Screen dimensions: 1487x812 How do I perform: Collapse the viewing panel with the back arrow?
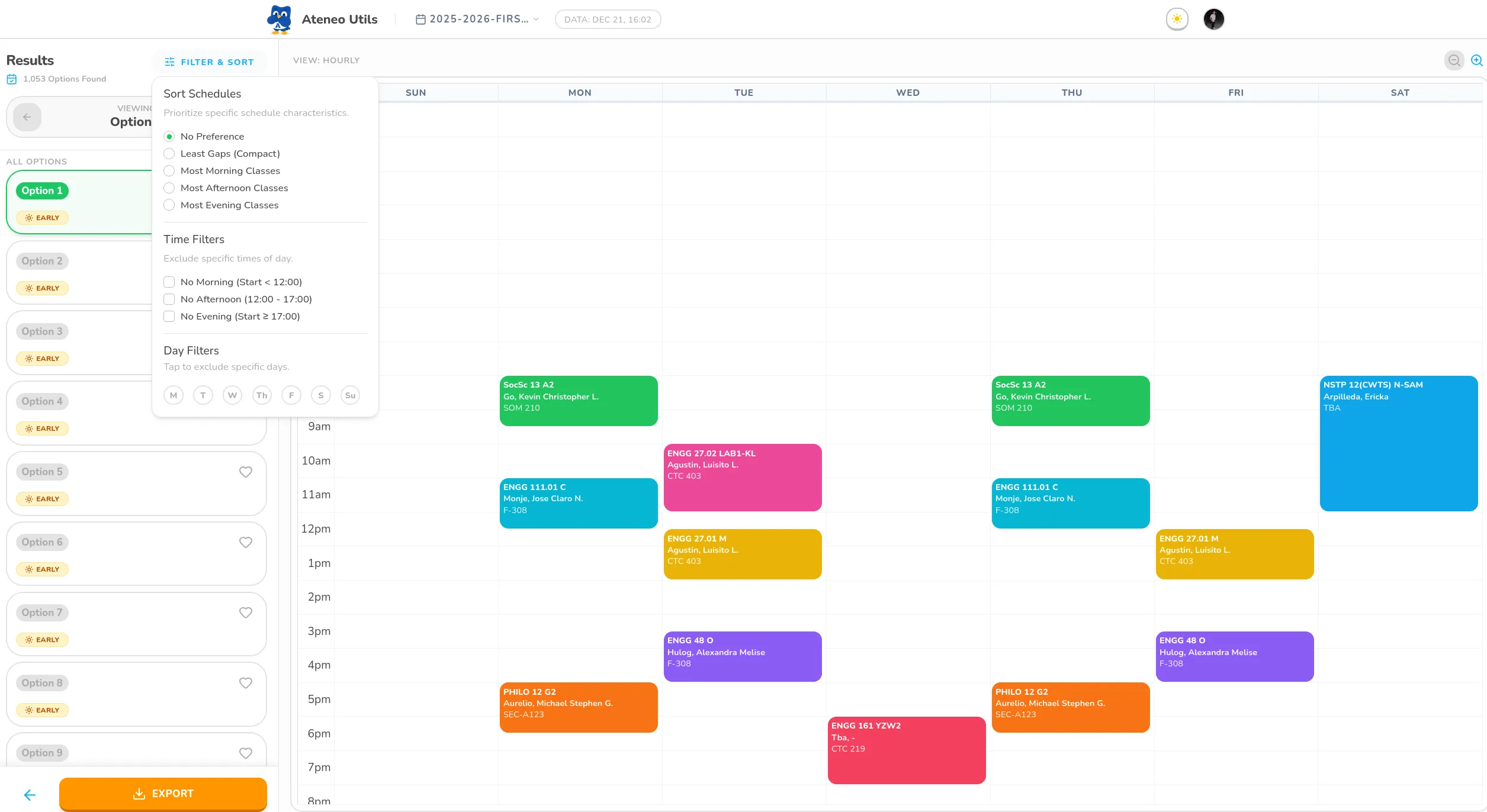27,117
